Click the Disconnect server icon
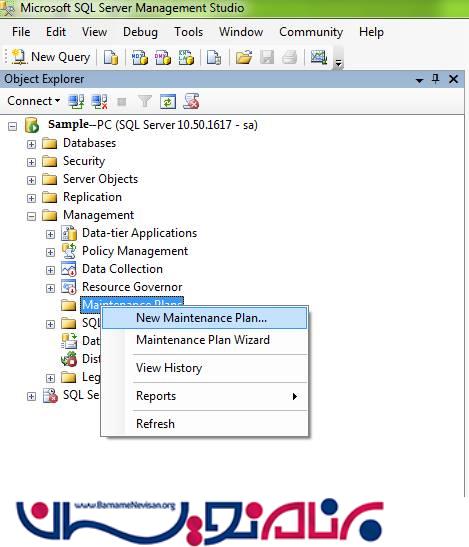This screenshot has width=469, height=547. tap(99, 102)
